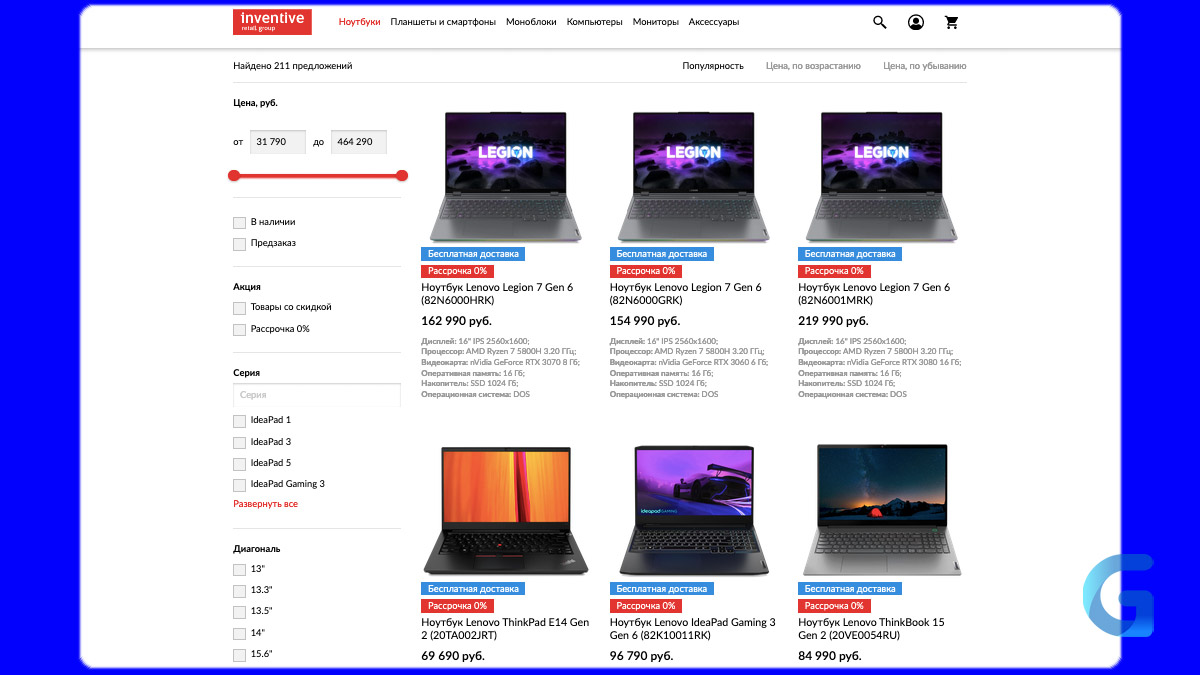Check the IdeaPad Gaming 3 series filter
This screenshot has width=1200, height=675.
click(x=239, y=485)
